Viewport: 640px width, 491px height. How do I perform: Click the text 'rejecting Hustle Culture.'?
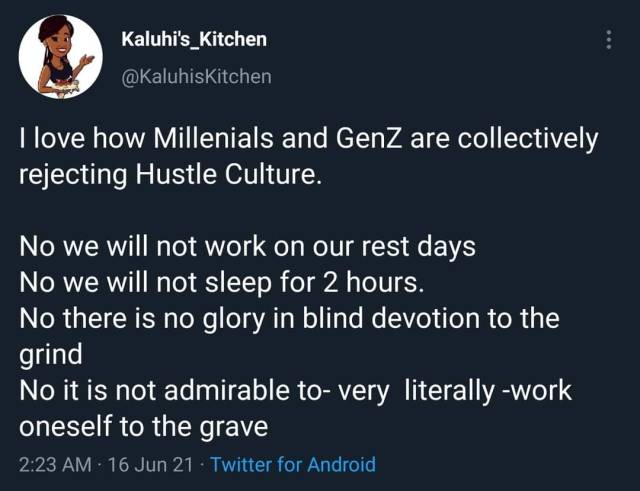(168, 176)
